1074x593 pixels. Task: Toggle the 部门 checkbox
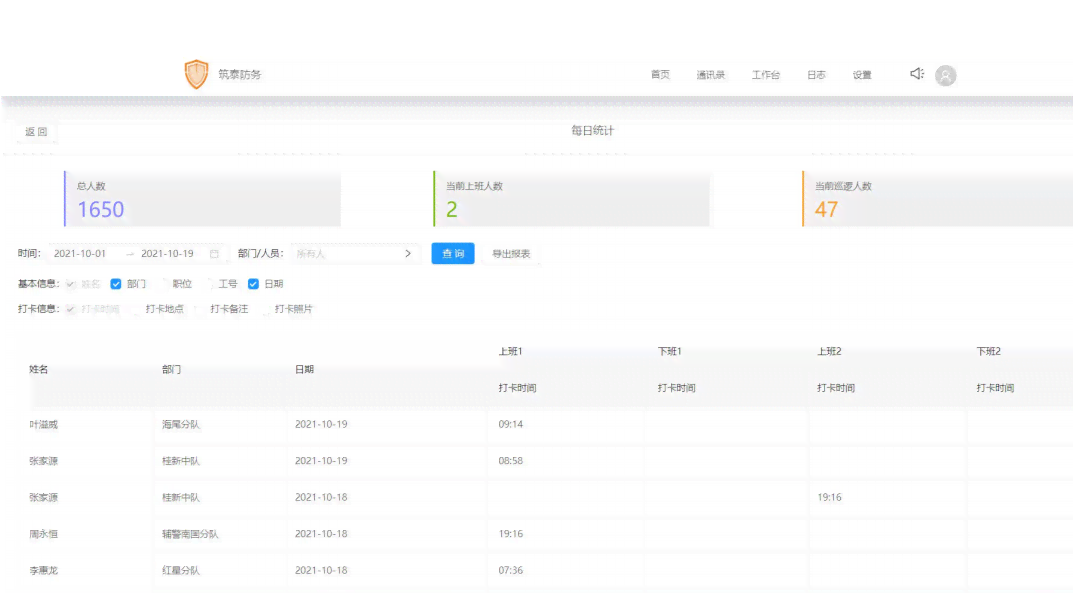click(x=116, y=284)
